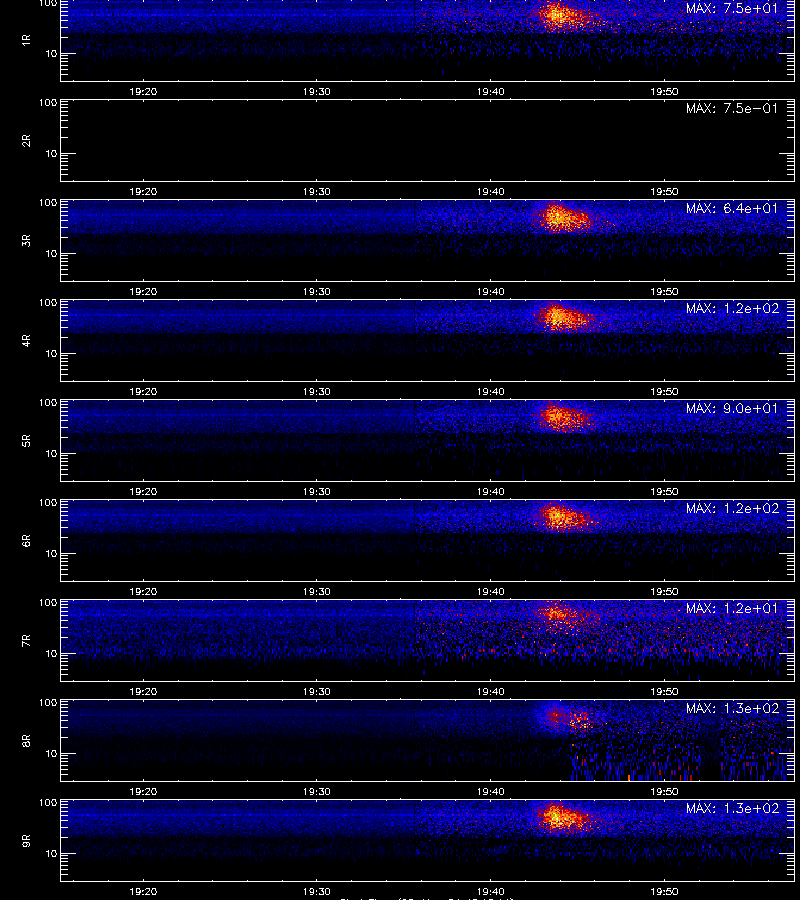Click the 8R panel axis label
The width and height of the screenshot is (800, 900).
pos(26,740)
